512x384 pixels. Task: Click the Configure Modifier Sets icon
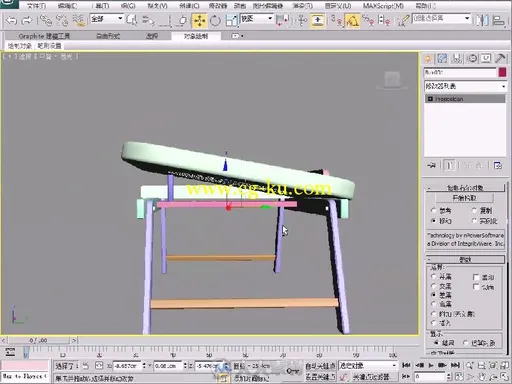(498, 165)
